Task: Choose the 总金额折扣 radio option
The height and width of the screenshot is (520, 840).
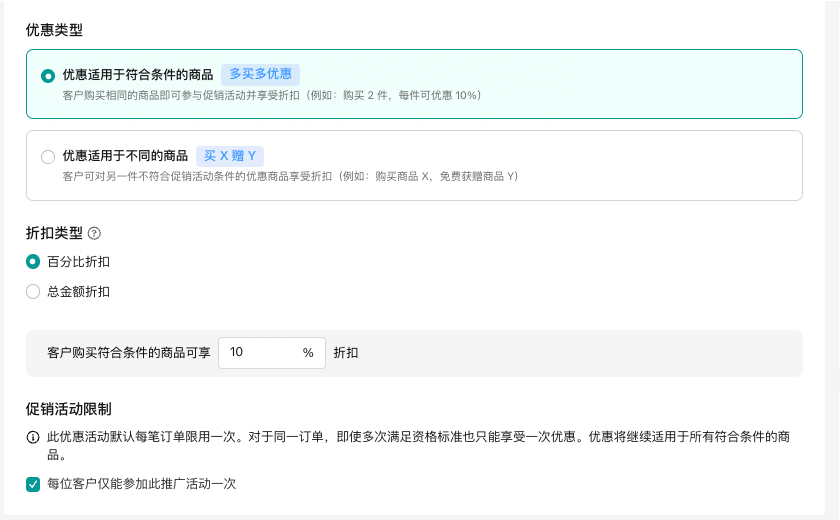Action: click(x=33, y=292)
